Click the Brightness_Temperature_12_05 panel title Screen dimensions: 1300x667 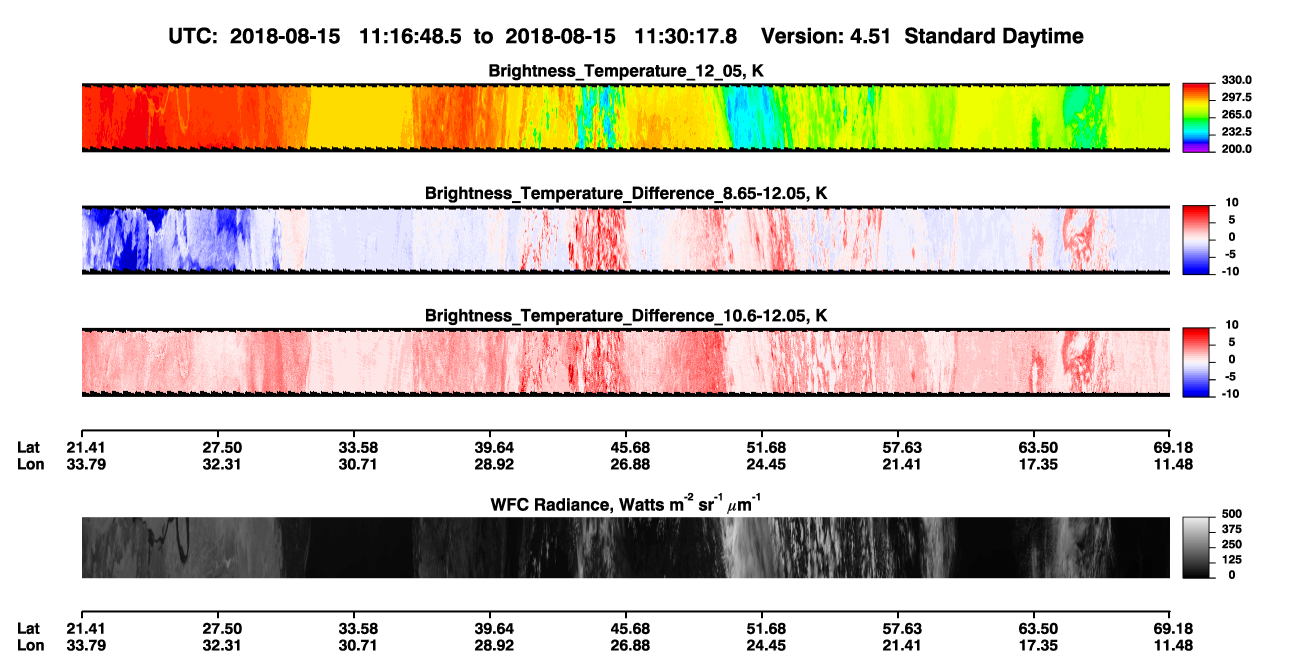click(x=625, y=71)
